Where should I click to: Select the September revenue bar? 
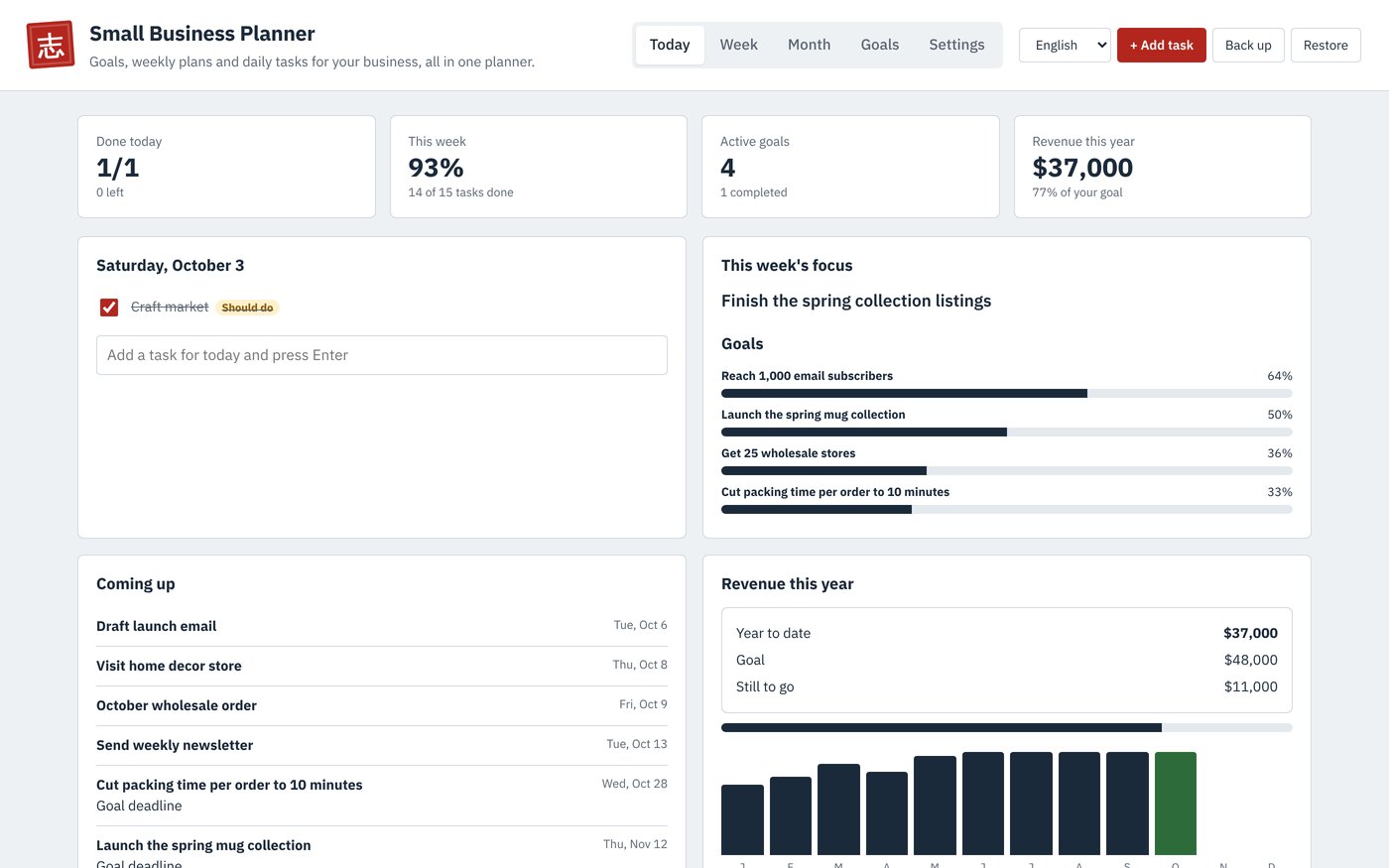point(1127,804)
